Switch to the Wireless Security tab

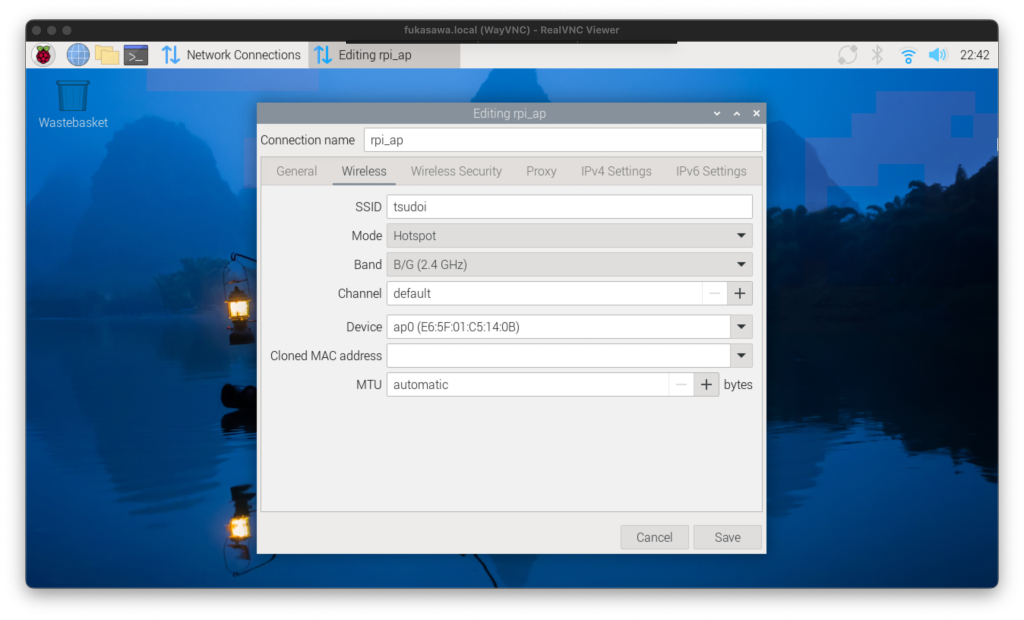pos(456,171)
